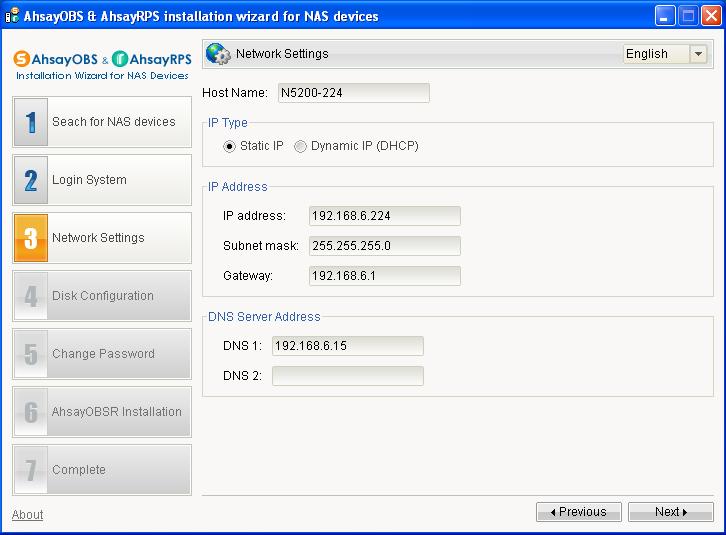Click the Next button
The height and width of the screenshot is (535, 726).
tap(670, 512)
